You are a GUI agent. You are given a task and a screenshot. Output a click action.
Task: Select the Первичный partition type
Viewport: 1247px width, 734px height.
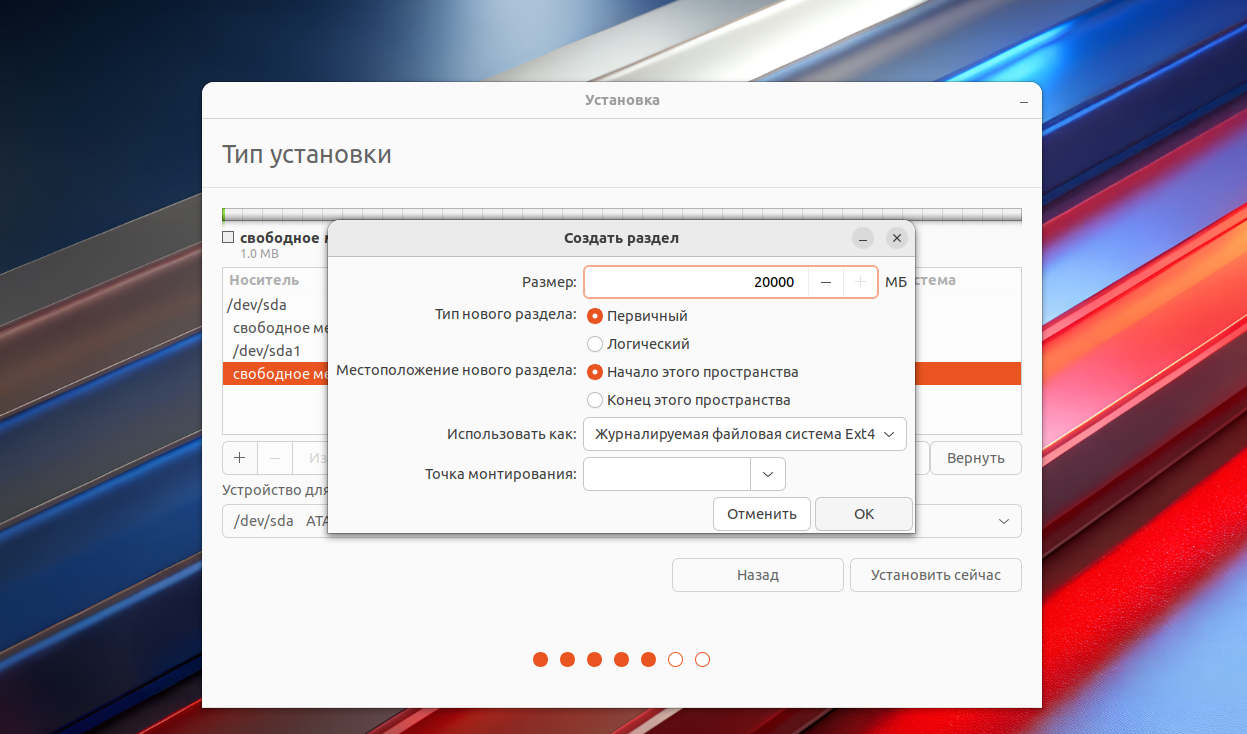[596, 316]
